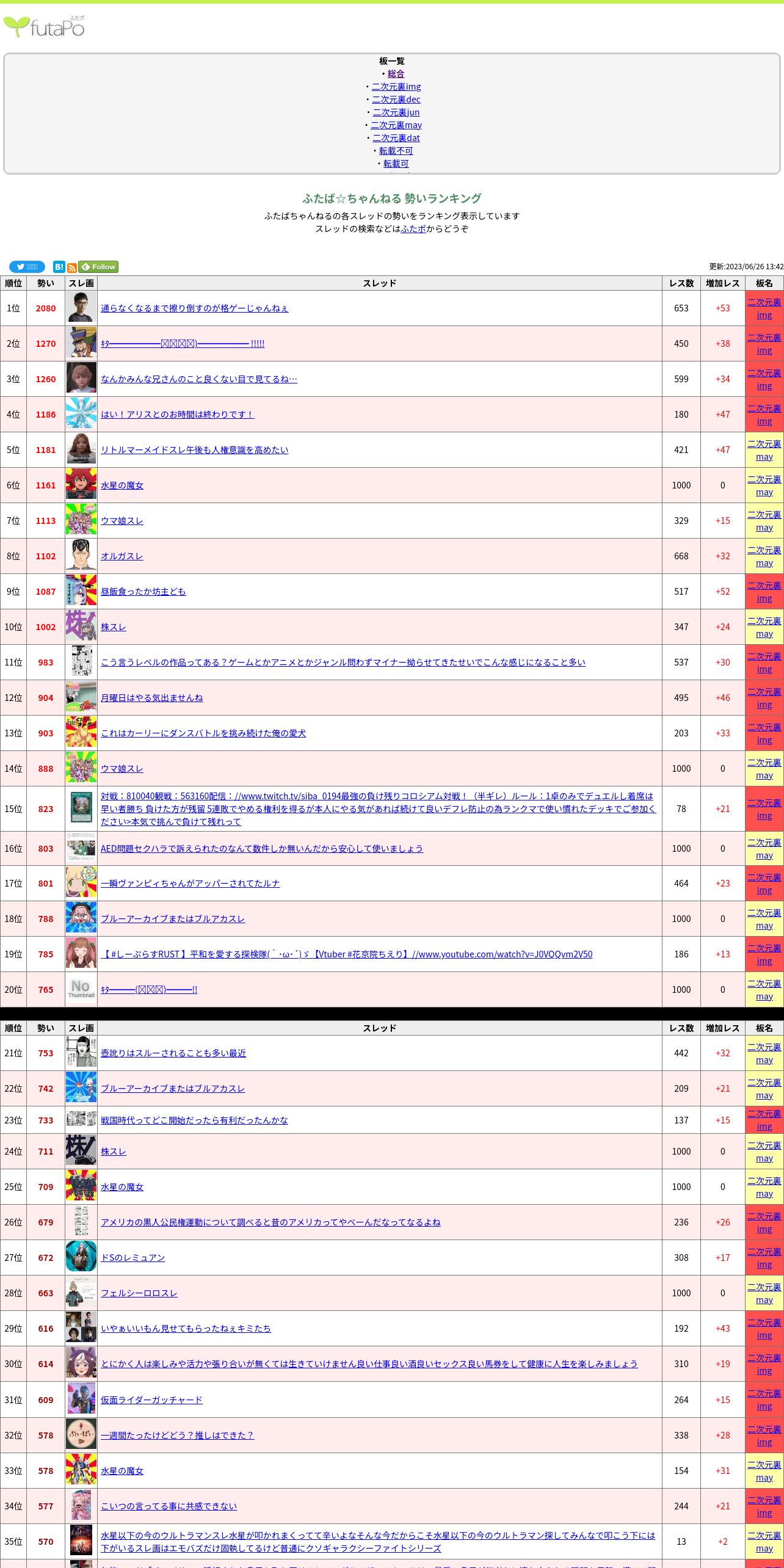The image size is (784, 1568).
Task: Open thread 仮面ライダーガッチャード
Action: tap(151, 1400)
